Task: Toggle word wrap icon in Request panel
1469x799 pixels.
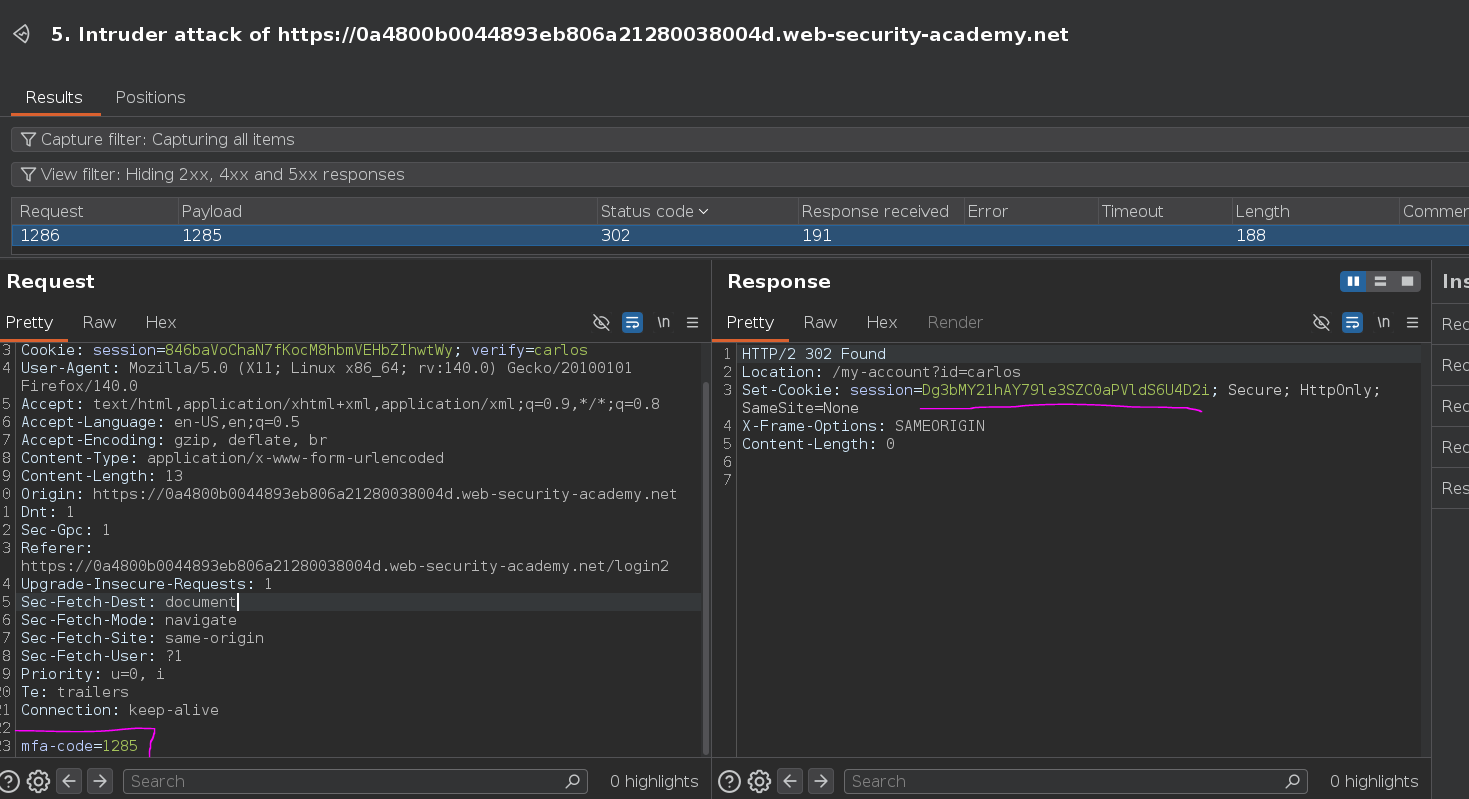Action: [x=632, y=322]
